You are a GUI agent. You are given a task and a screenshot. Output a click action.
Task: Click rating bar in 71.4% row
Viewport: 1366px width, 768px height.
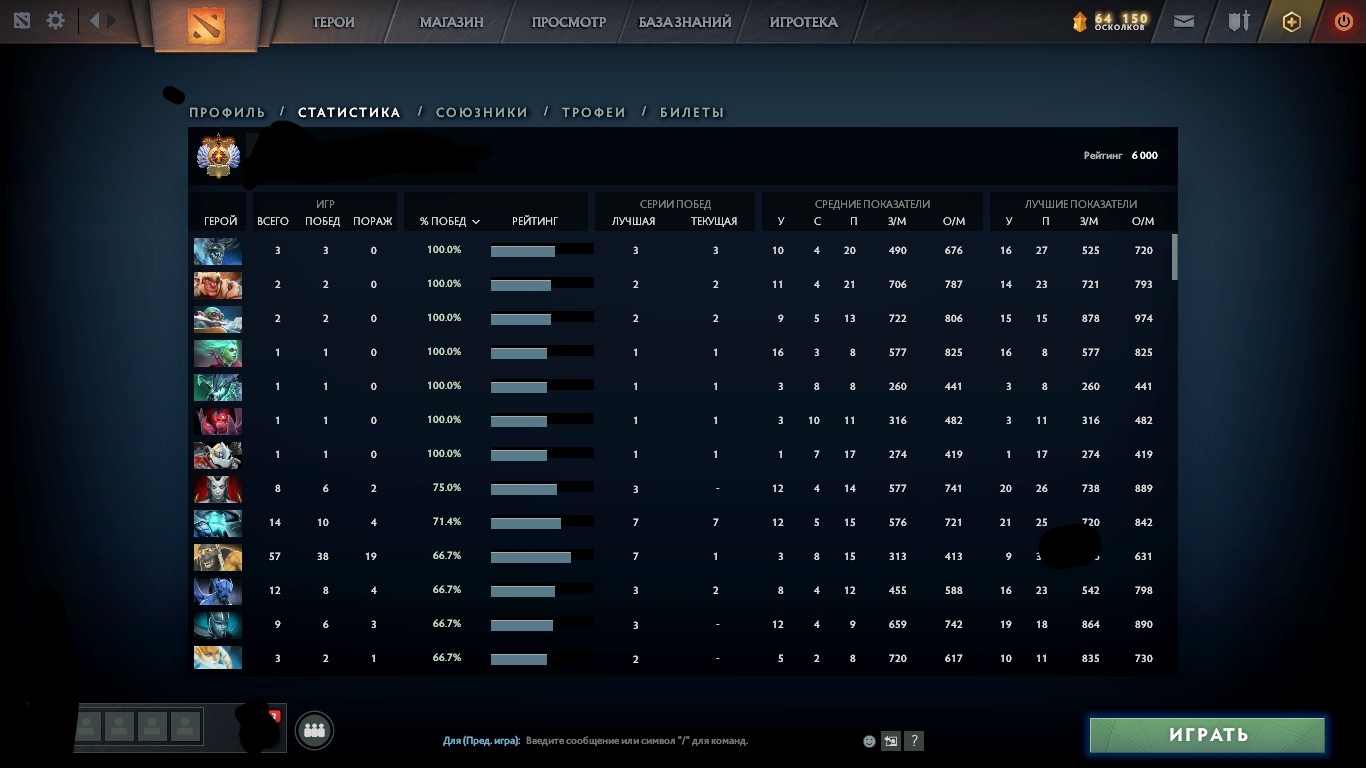(x=542, y=523)
